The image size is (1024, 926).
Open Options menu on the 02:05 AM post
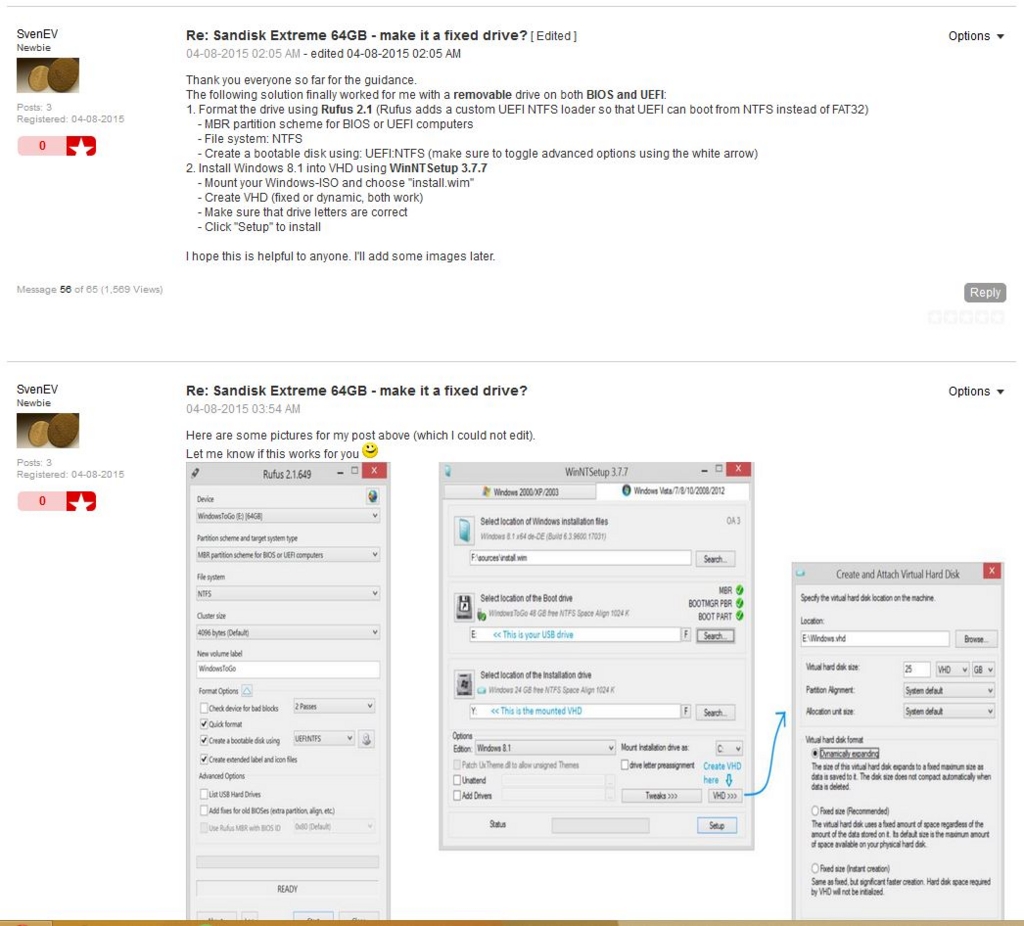(x=976, y=36)
